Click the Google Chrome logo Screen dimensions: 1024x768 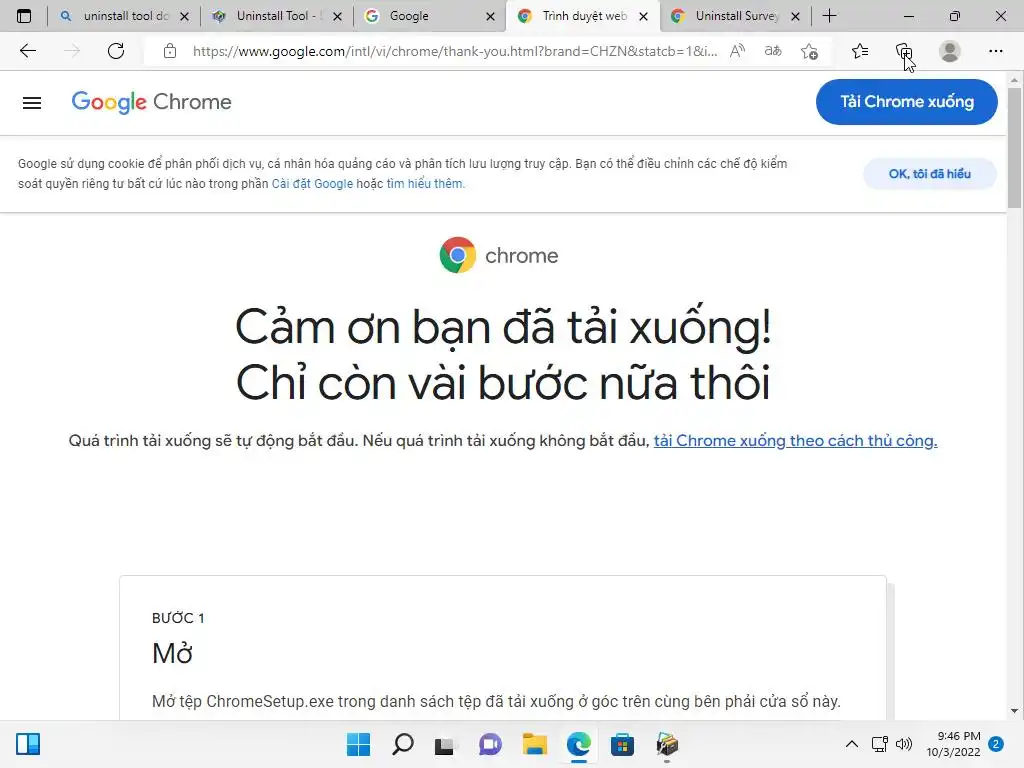[x=152, y=103]
